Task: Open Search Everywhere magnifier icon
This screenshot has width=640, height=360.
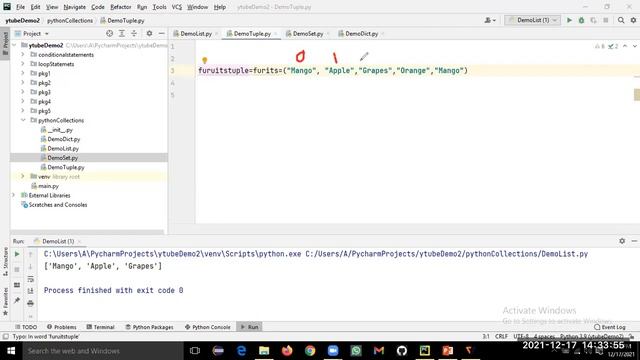Action: click(621, 20)
